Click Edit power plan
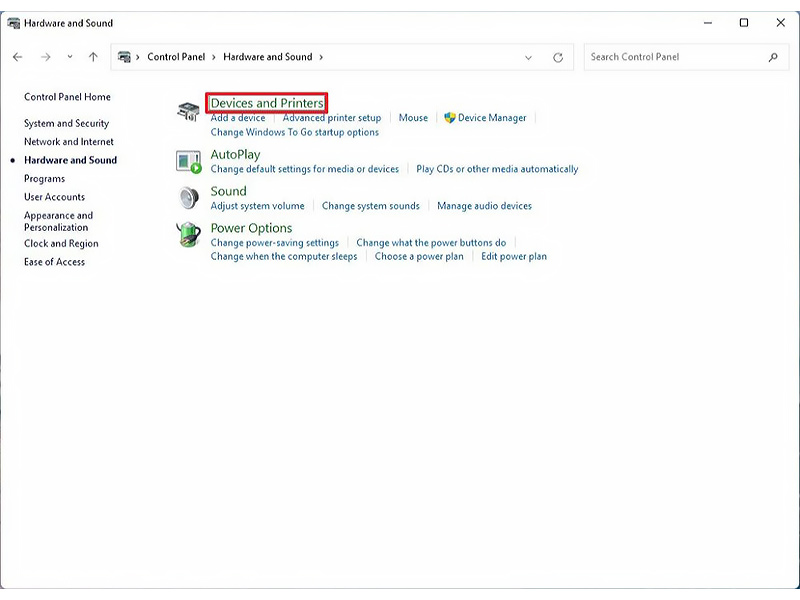 514,256
